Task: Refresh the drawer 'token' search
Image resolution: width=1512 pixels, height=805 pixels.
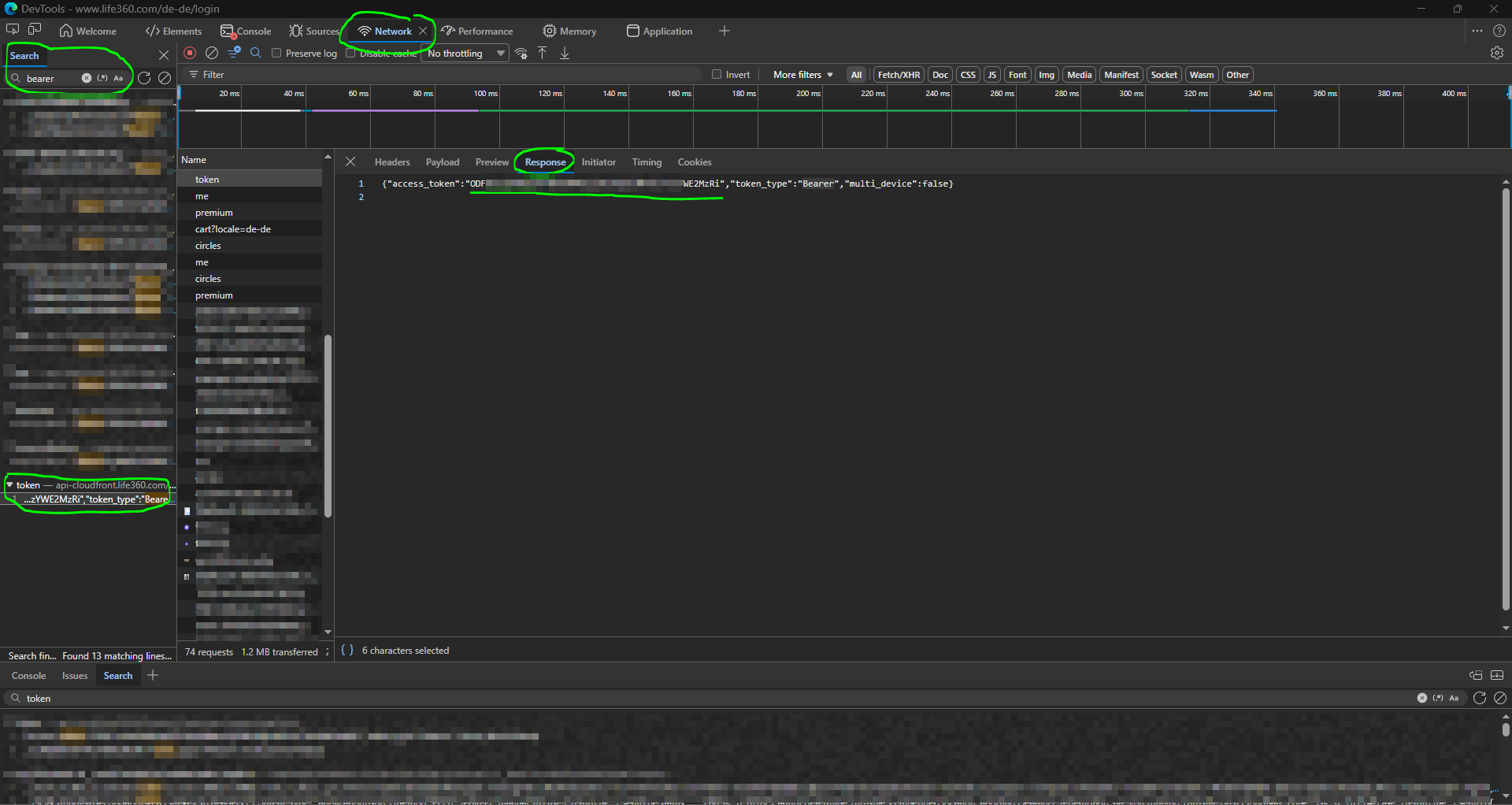Action: (1480, 698)
